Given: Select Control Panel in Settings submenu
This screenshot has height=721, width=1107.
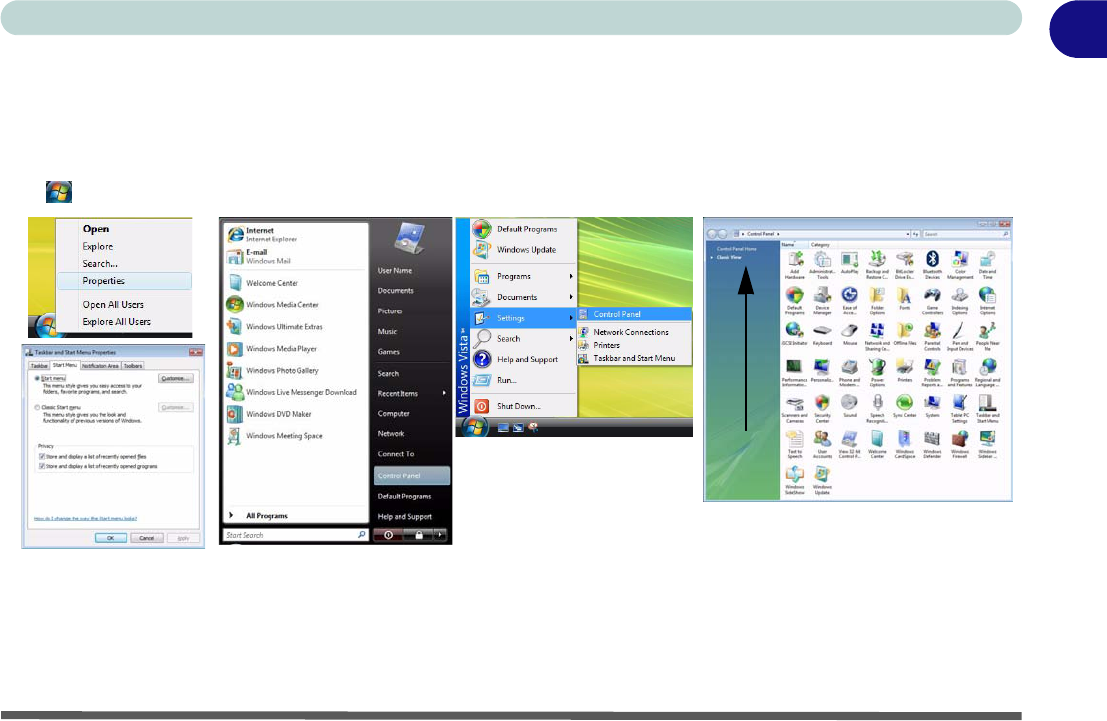Looking at the screenshot, I should (x=634, y=314).
